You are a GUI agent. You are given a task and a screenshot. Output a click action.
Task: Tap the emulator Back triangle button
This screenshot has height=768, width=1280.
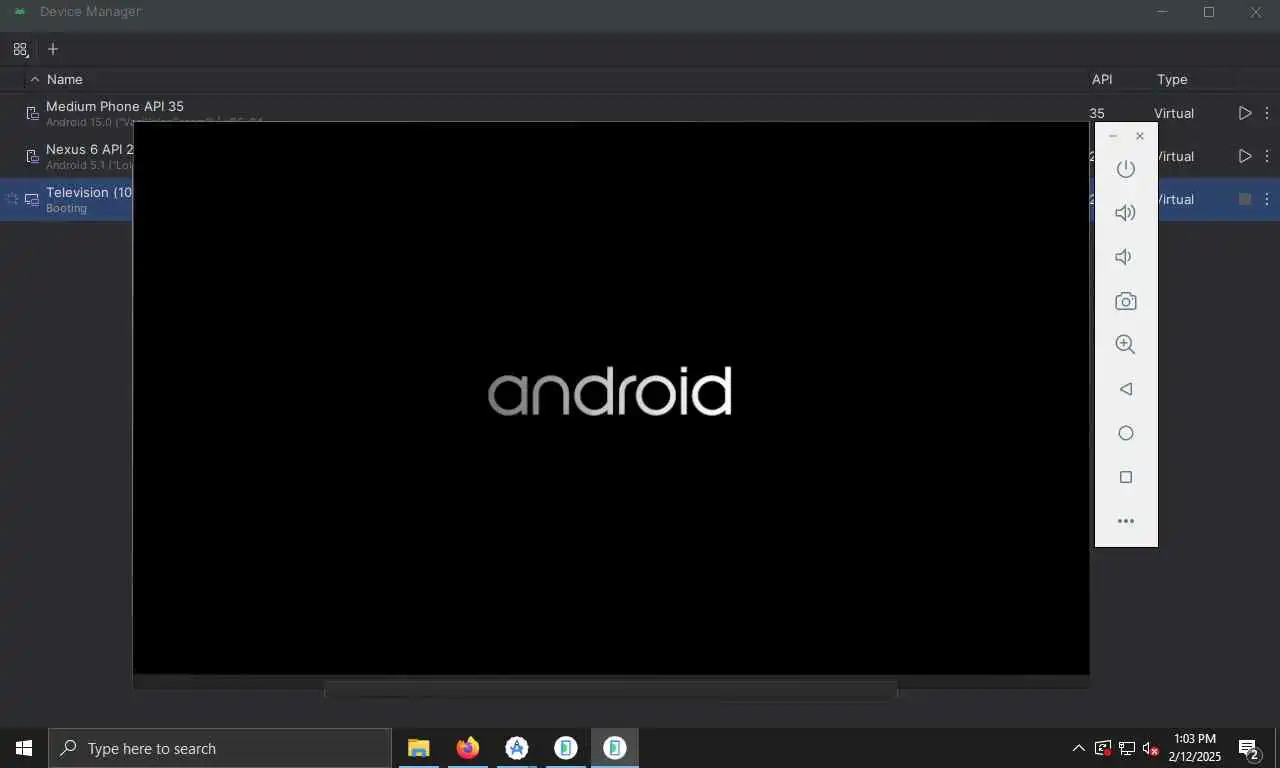coord(1125,389)
